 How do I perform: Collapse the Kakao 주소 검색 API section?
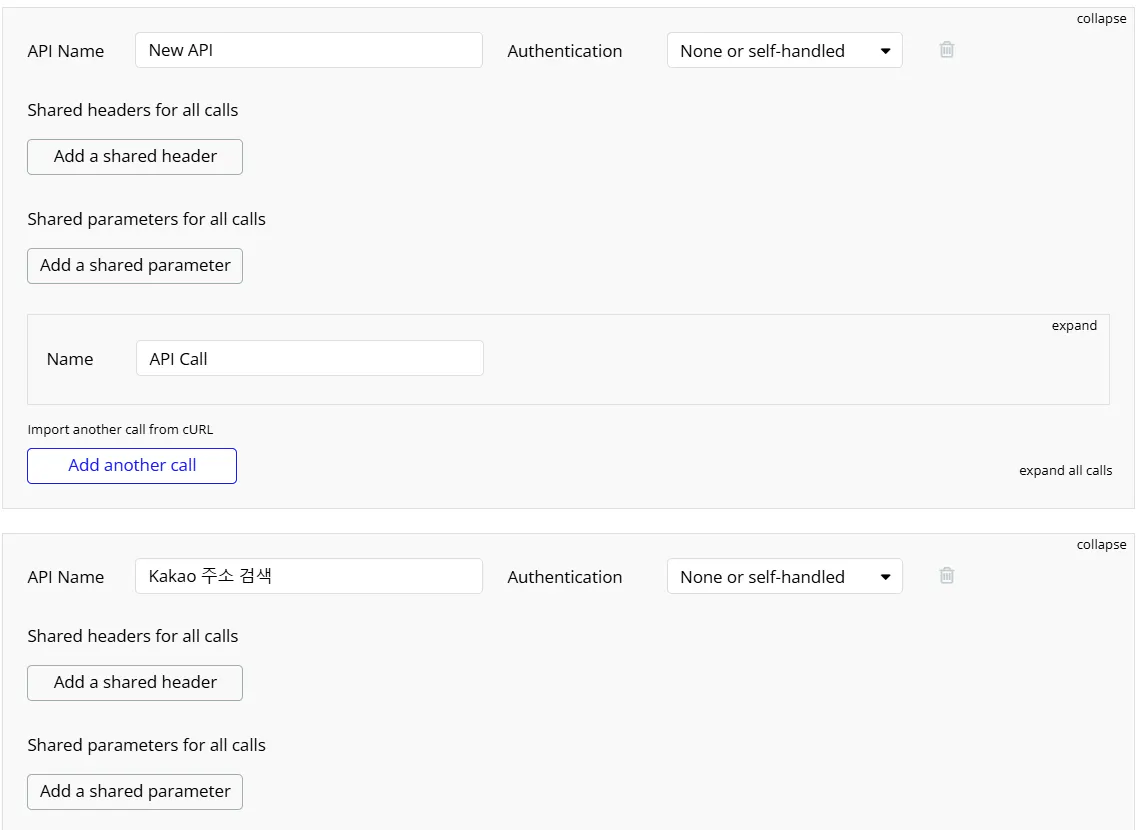[x=1101, y=545]
